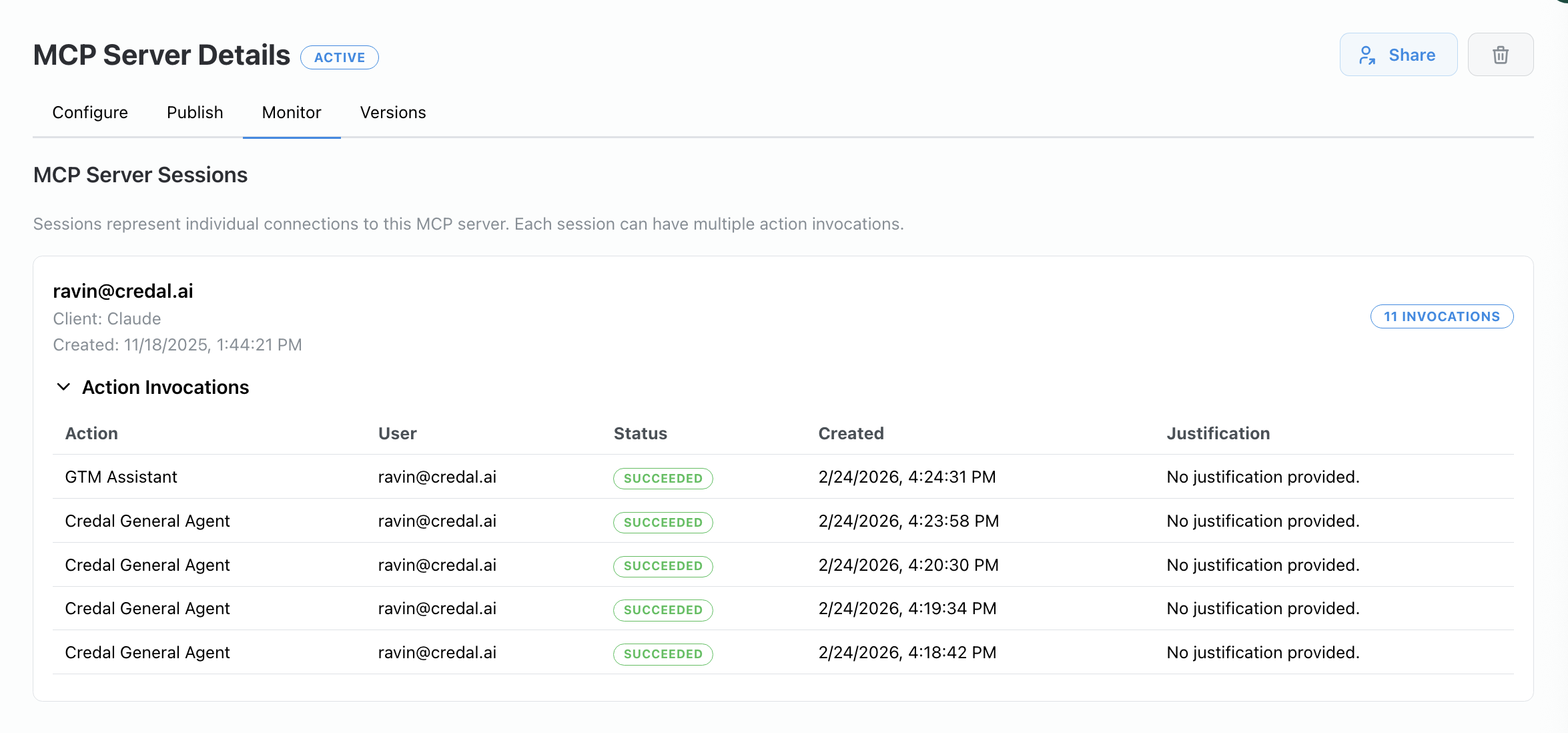Click the session header ravin@credal.ai
Viewport: 1568px width, 733px height.
(123, 291)
